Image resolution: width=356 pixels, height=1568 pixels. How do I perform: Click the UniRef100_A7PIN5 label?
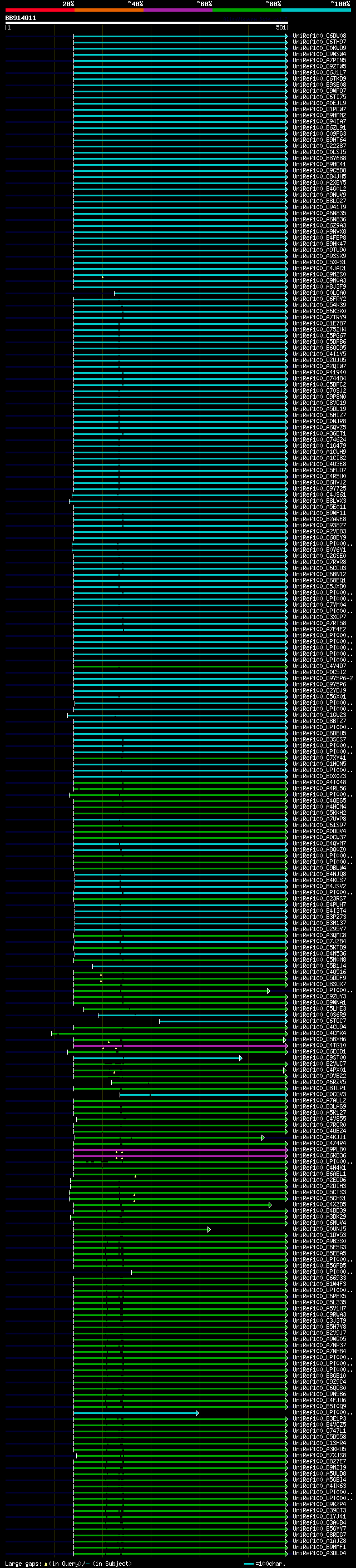[x=319, y=60]
